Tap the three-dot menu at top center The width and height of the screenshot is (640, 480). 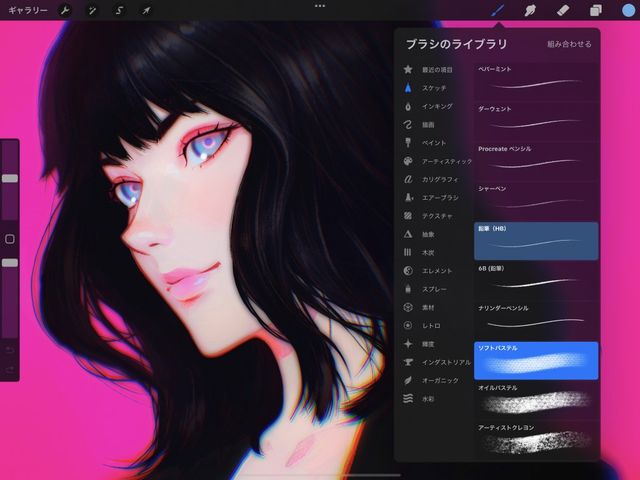320,6
